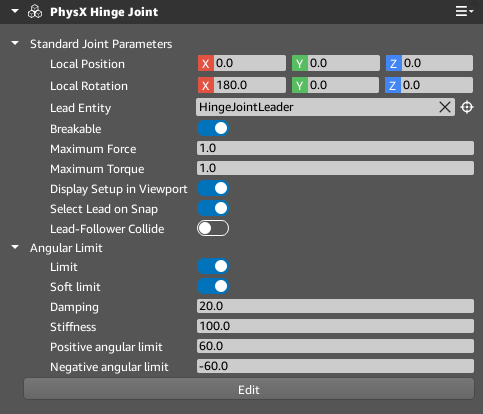Click Local Rotation X field showing 180.0
This screenshot has width=483, height=414.
click(250, 85)
